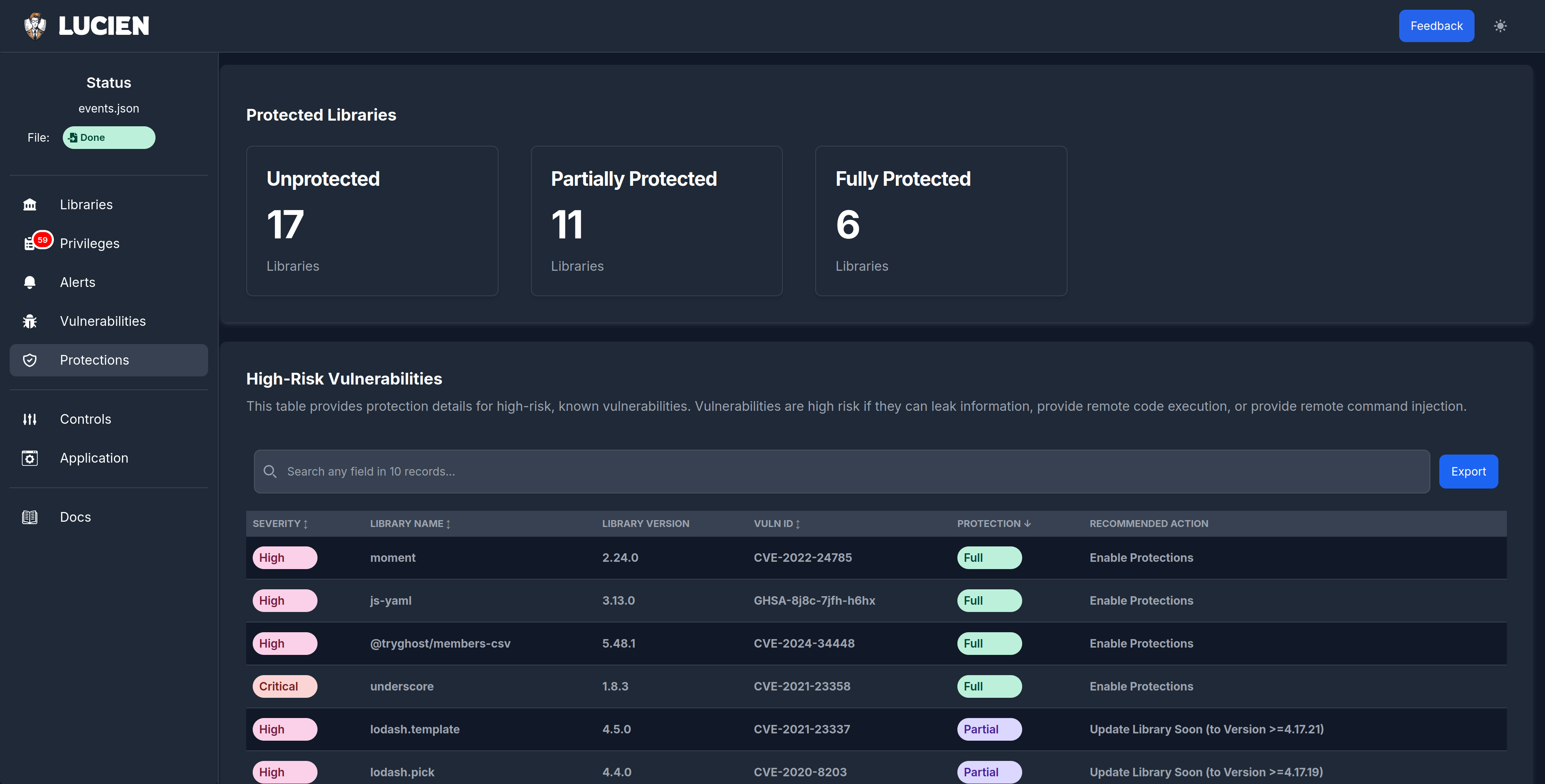The height and width of the screenshot is (784, 1545).
Task: Open the Privileges menu item
Action: [90, 243]
